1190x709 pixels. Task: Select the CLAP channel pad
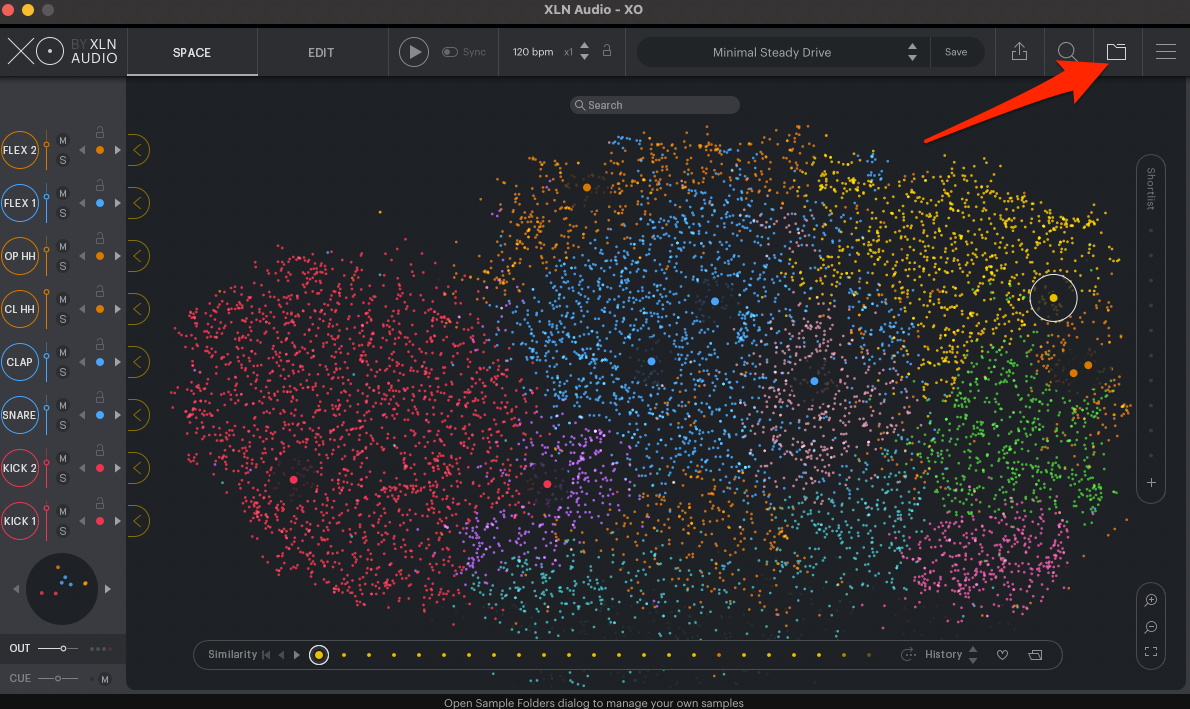pos(20,362)
